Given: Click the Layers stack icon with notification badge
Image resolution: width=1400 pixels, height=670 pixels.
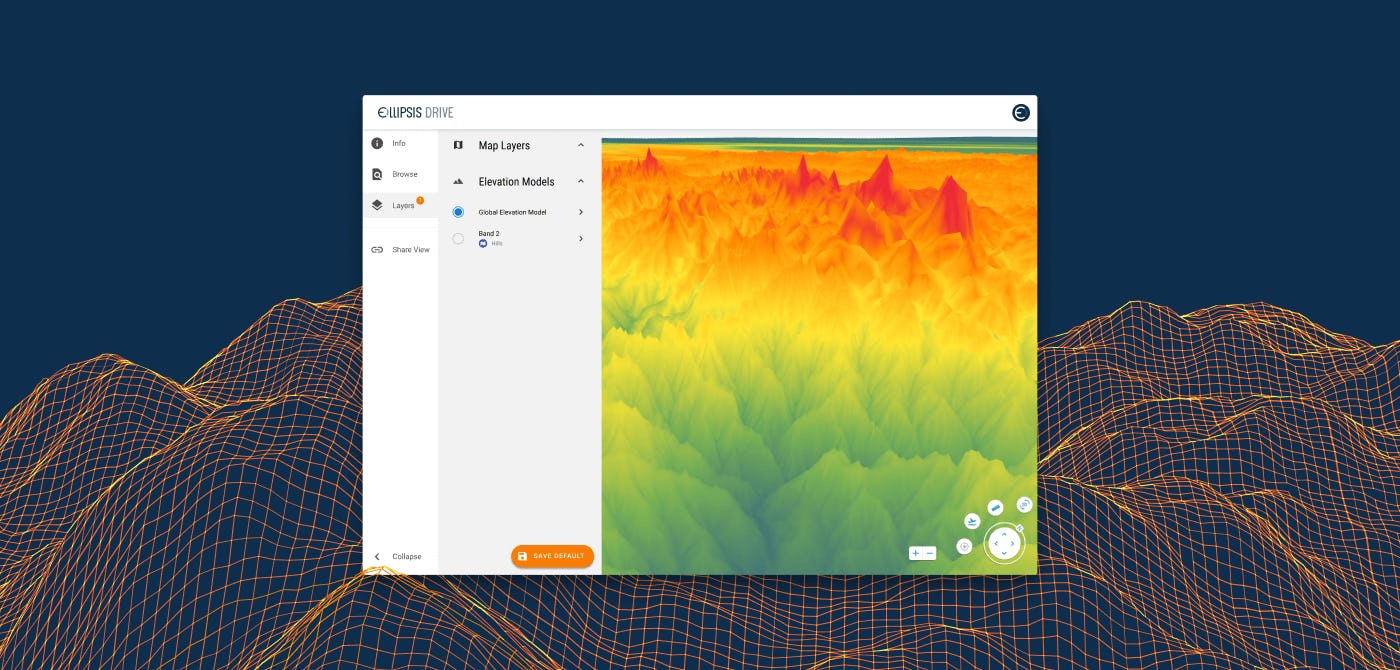Looking at the screenshot, I should pyautogui.click(x=377, y=205).
